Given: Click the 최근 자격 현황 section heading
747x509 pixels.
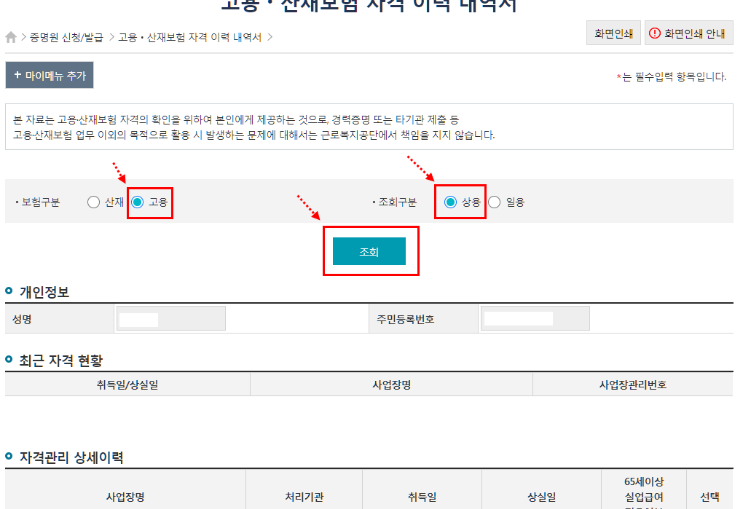Looking at the screenshot, I should tap(61, 361).
